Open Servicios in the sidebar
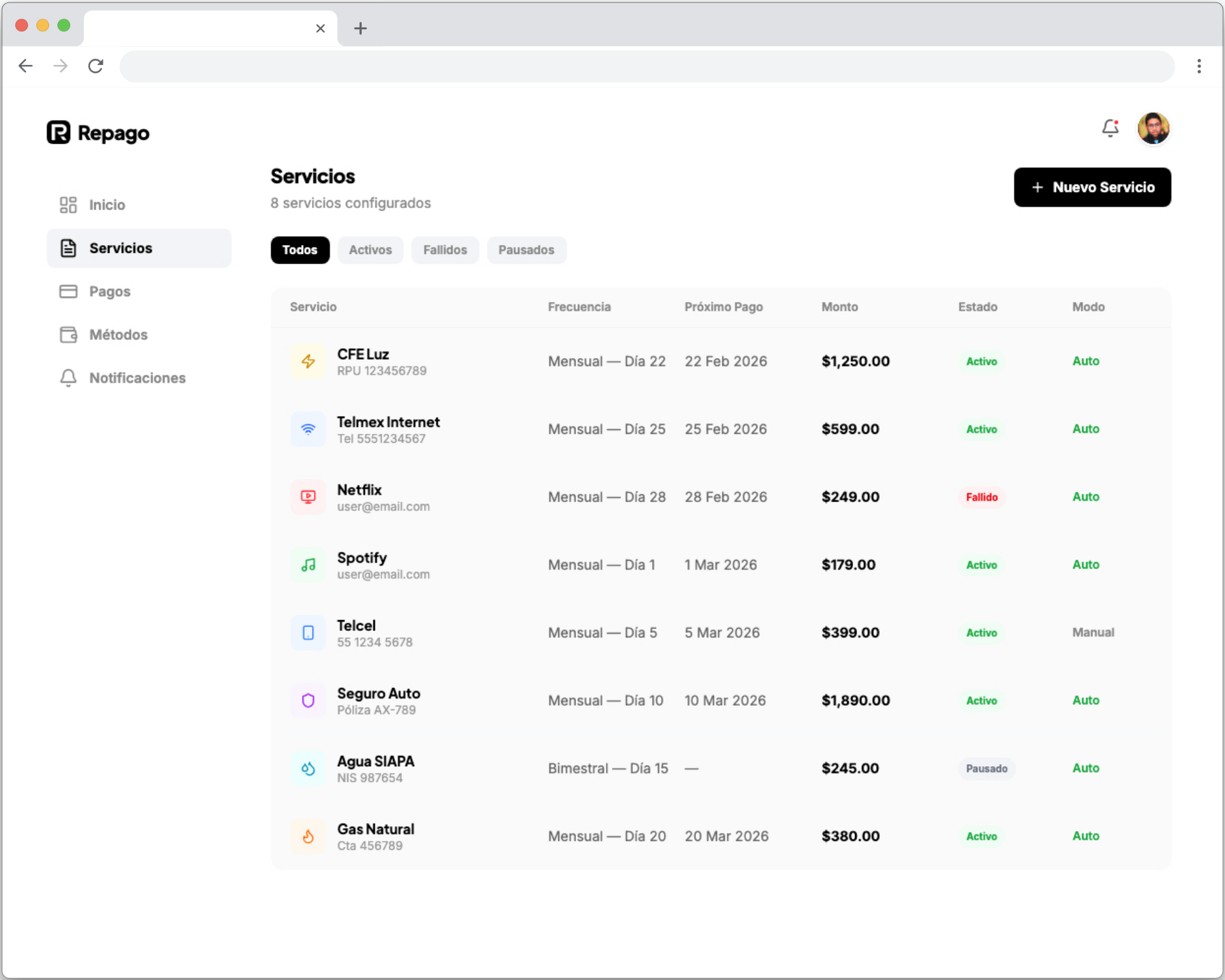The image size is (1225, 980). click(x=139, y=248)
